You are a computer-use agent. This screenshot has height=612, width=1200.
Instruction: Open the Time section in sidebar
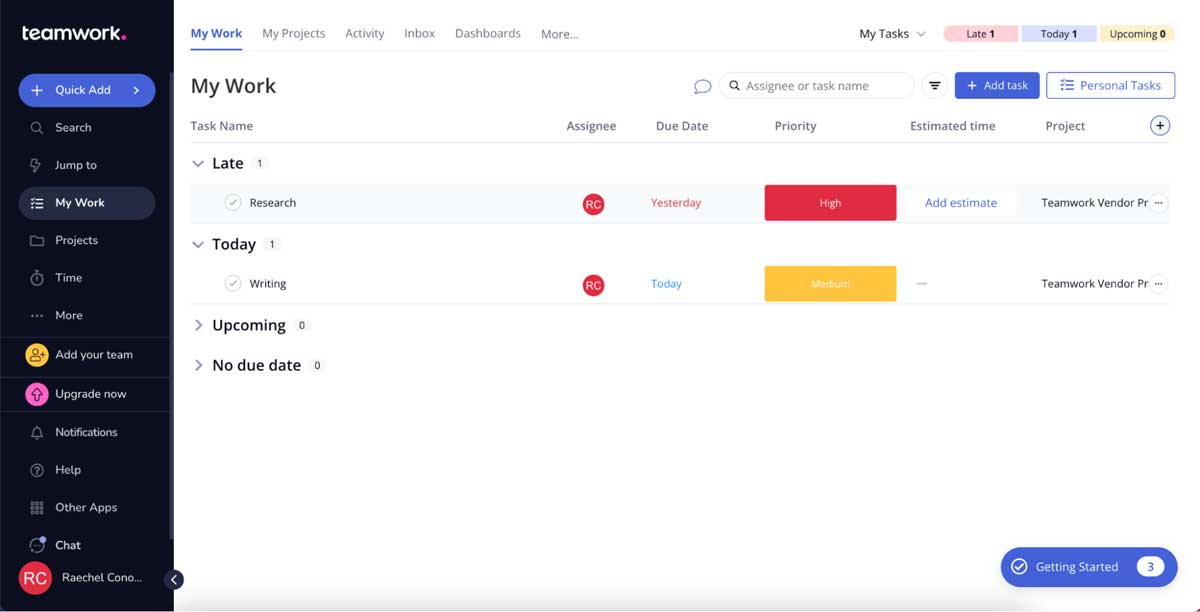68,277
